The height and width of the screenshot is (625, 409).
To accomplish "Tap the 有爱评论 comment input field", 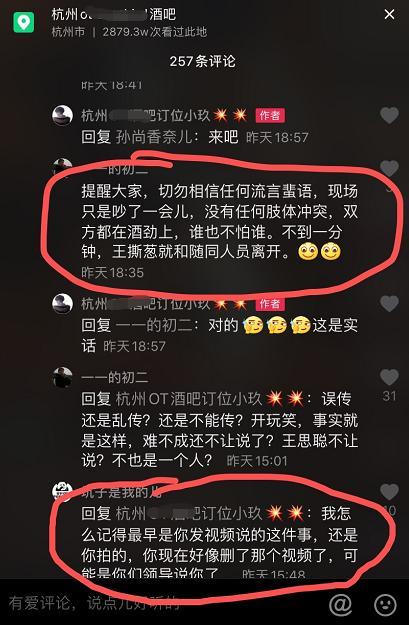I will (x=159, y=603).
